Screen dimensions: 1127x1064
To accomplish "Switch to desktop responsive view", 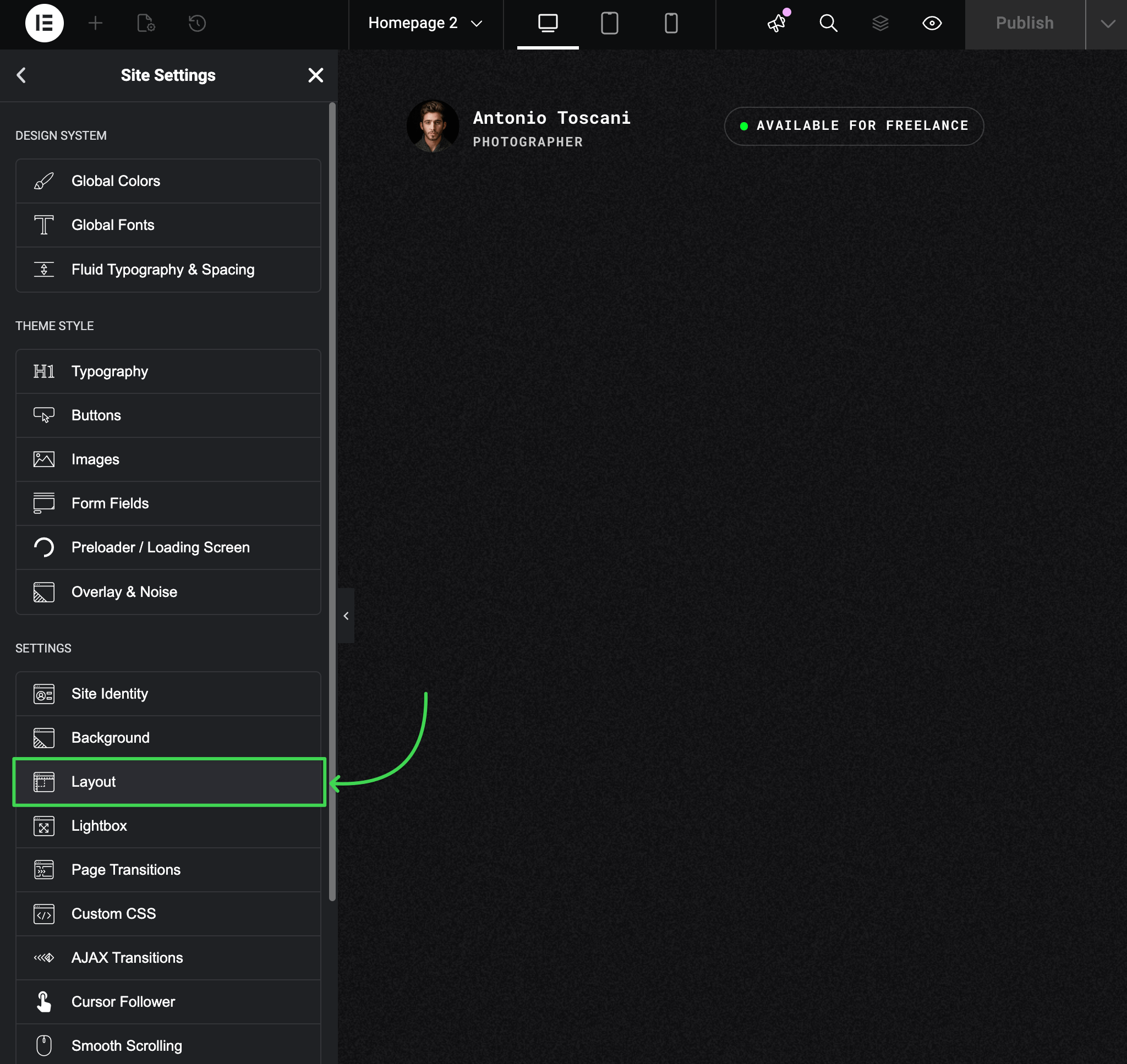I will coord(548,23).
